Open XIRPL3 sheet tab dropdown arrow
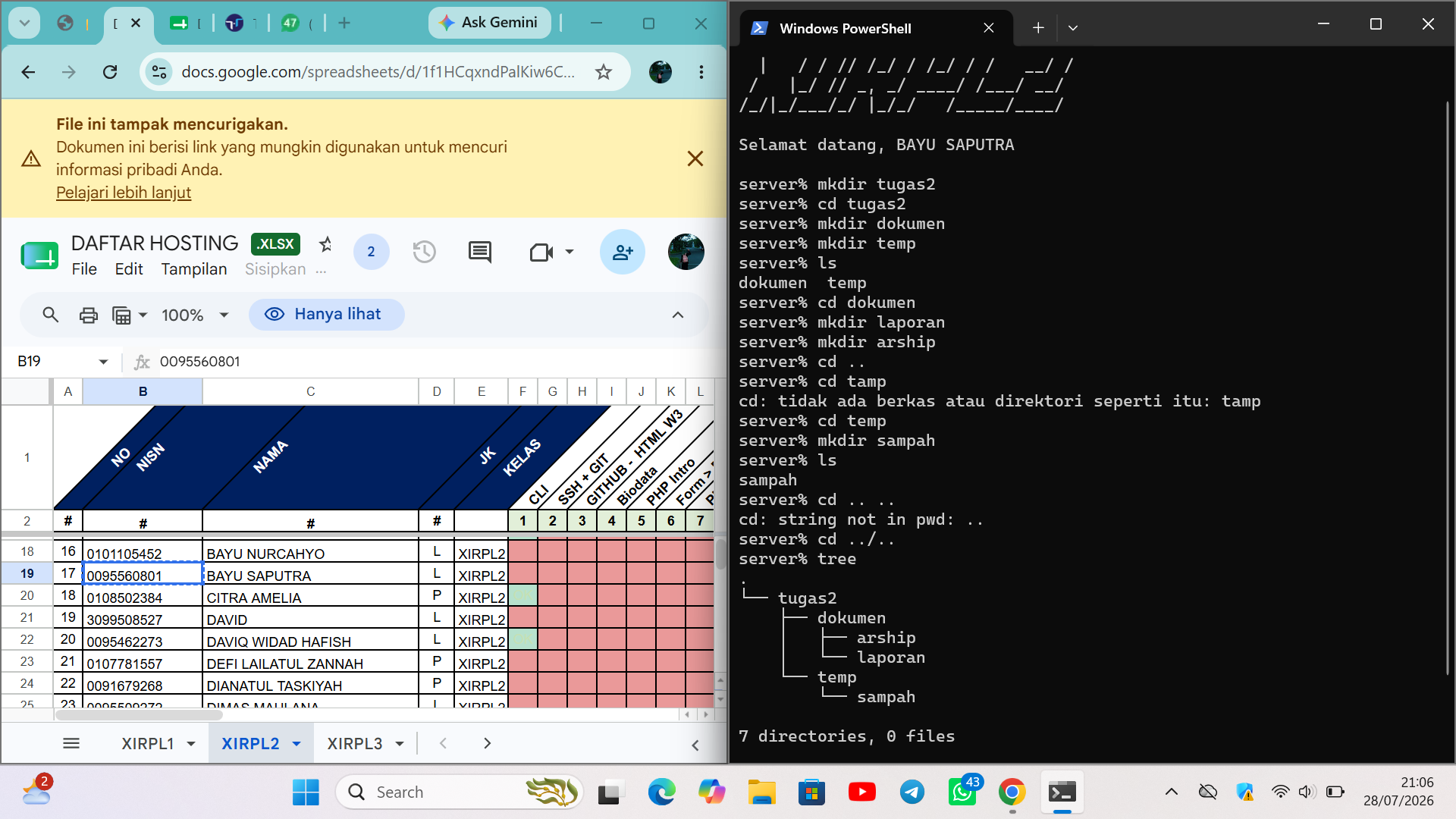Screen dimensions: 1456x819 click(400, 744)
